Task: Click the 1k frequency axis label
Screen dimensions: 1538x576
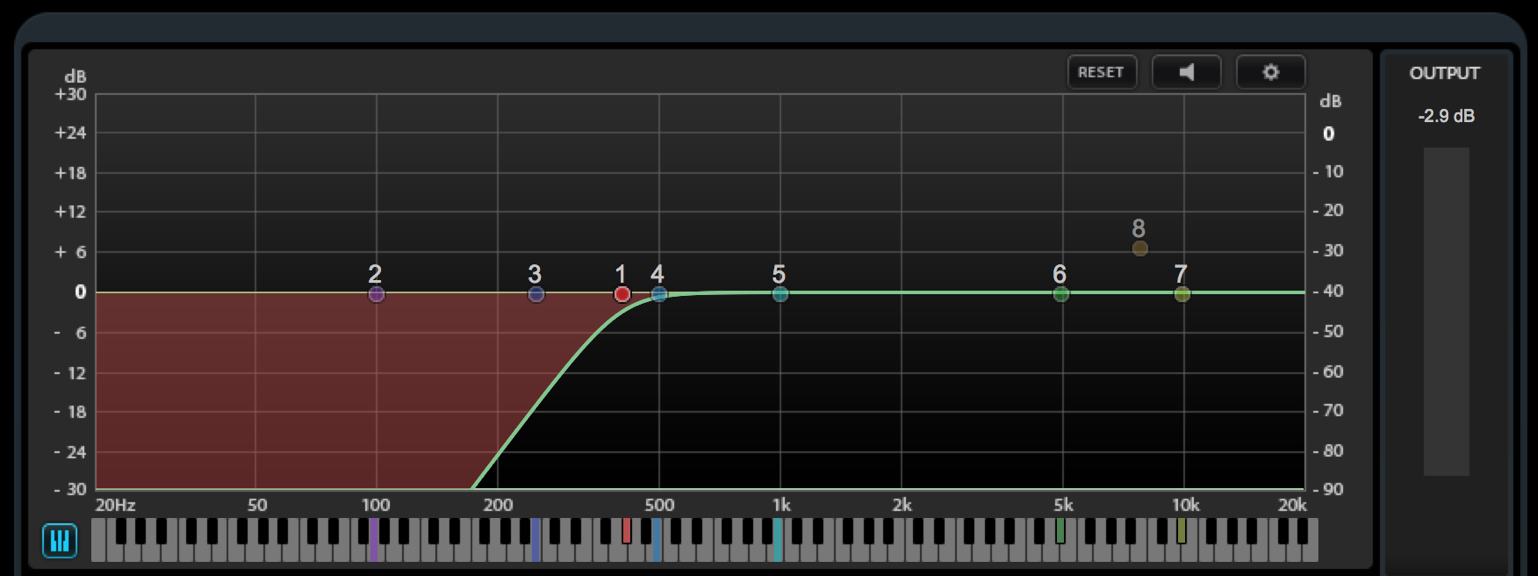Action: pos(781,505)
